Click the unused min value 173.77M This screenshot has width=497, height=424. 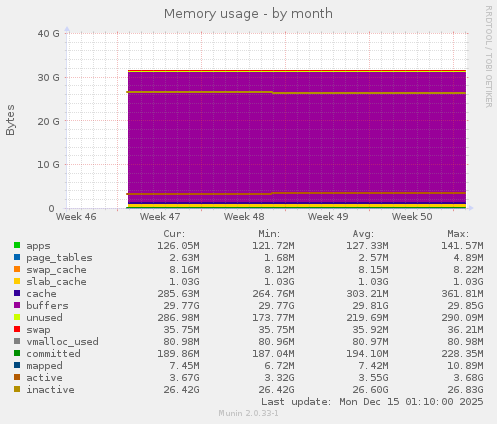tap(273, 318)
